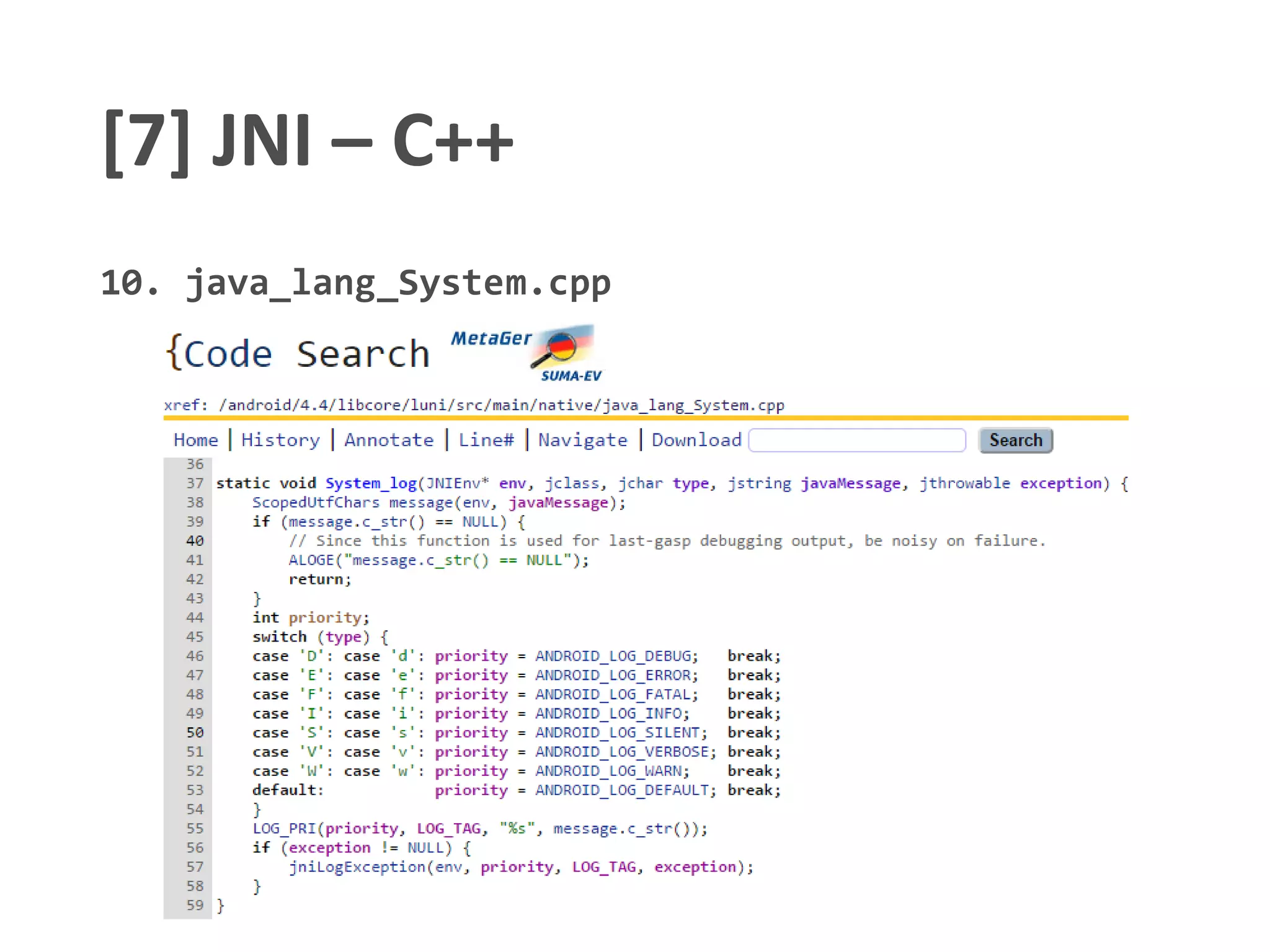1270x952 pixels.
Task: Toggle Line# numbering link
Action: pyautogui.click(x=487, y=440)
